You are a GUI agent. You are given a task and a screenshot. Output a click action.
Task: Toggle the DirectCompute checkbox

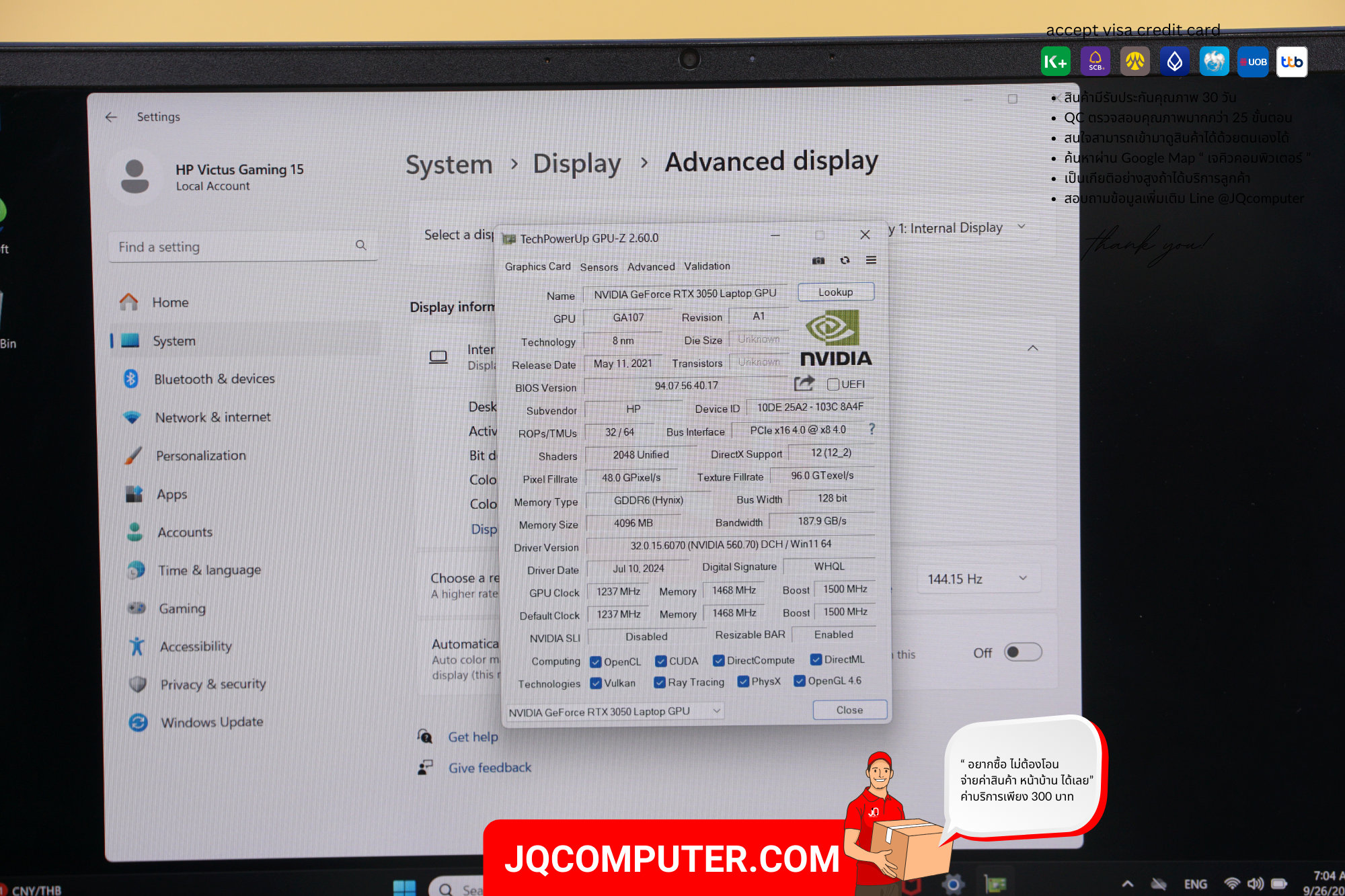point(719,660)
